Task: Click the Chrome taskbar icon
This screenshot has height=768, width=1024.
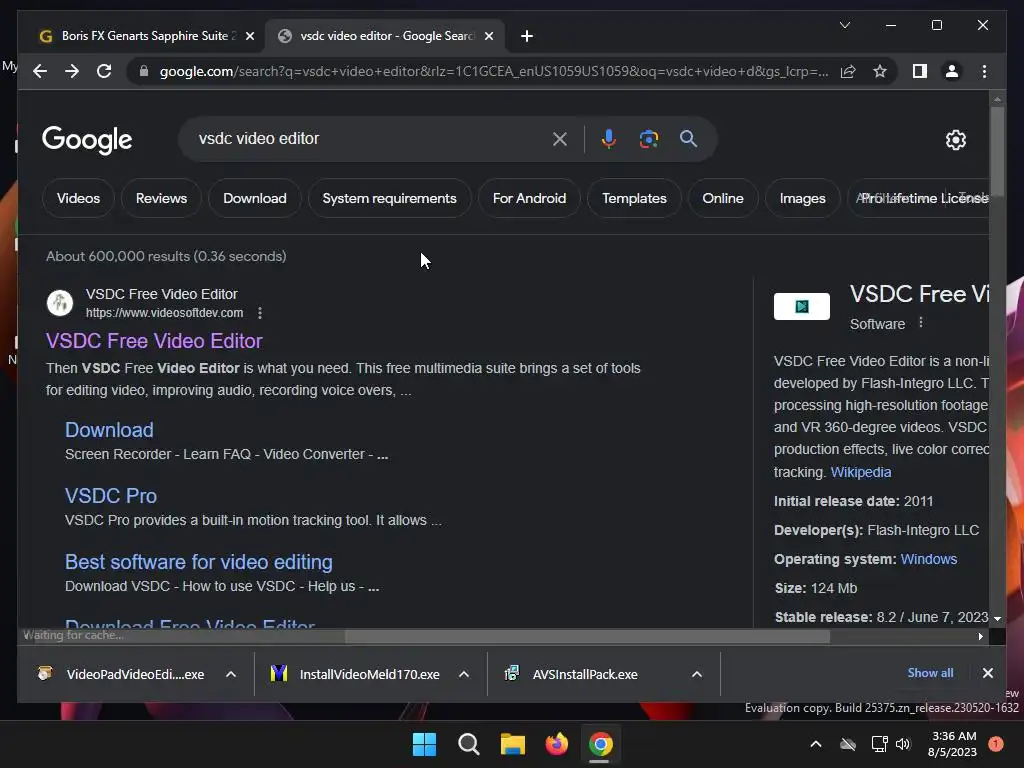Action: 600,744
